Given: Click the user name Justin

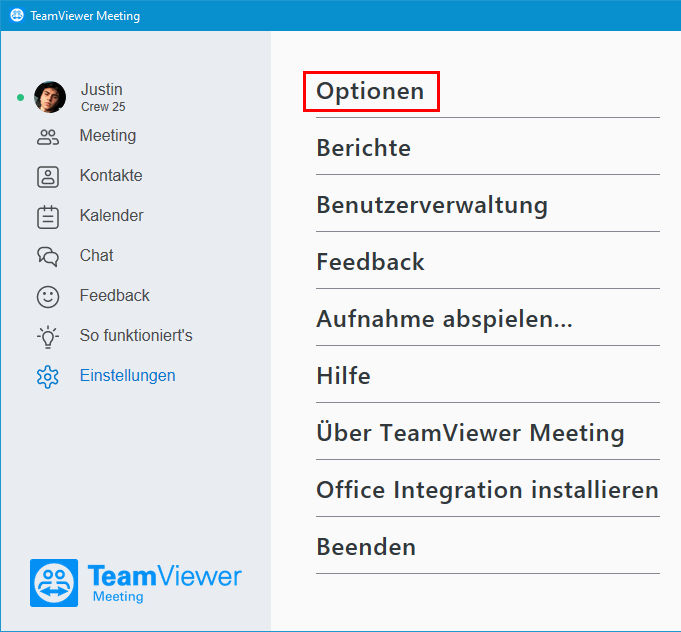Looking at the screenshot, I should coord(102,89).
